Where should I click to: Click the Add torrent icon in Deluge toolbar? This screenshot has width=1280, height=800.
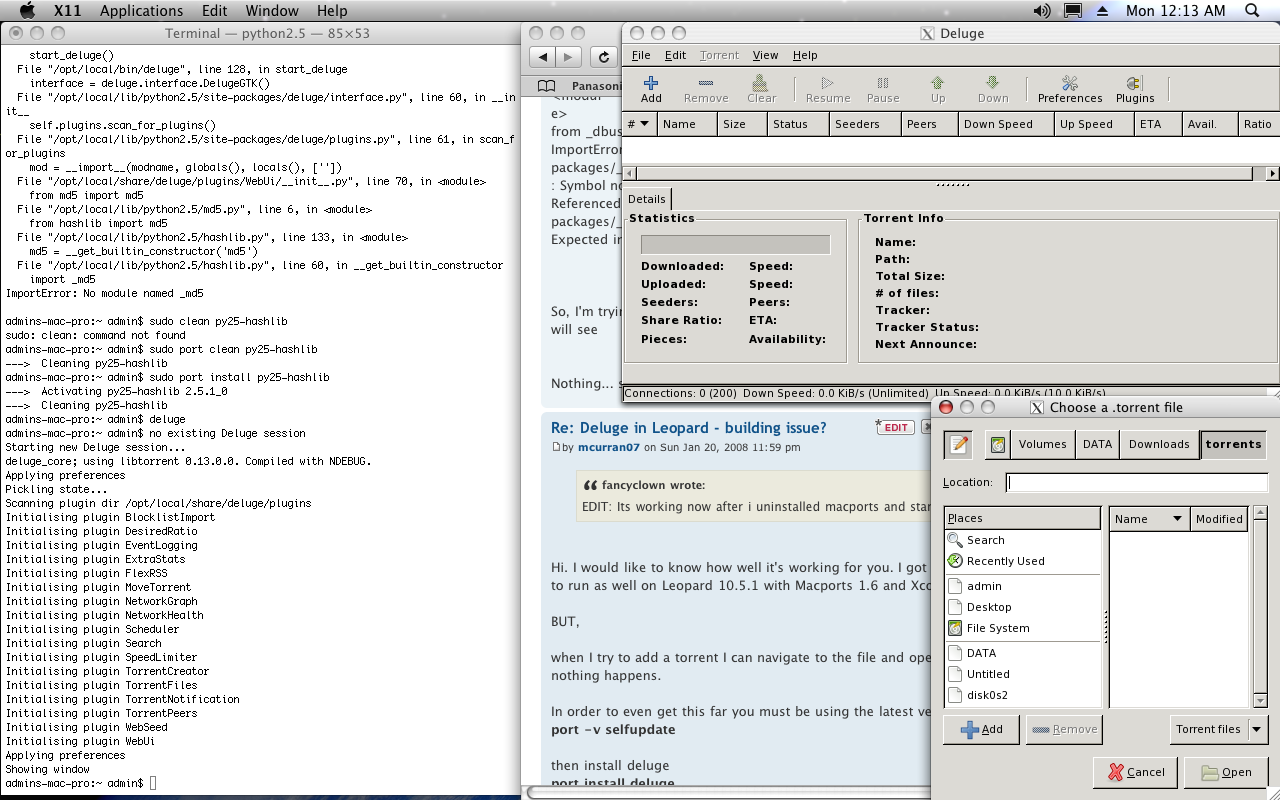[651, 89]
